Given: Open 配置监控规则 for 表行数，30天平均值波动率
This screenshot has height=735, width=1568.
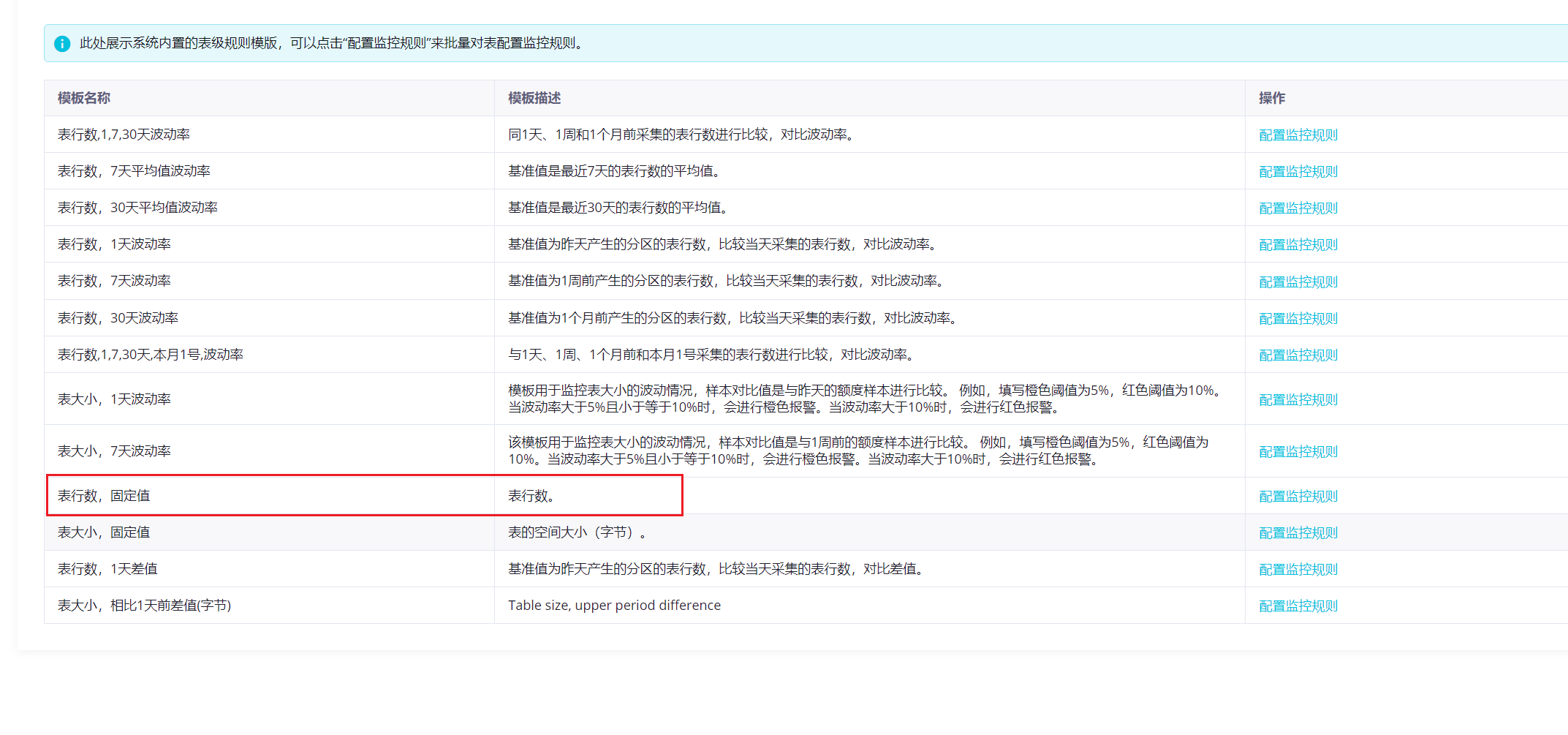Looking at the screenshot, I should (x=1298, y=208).
